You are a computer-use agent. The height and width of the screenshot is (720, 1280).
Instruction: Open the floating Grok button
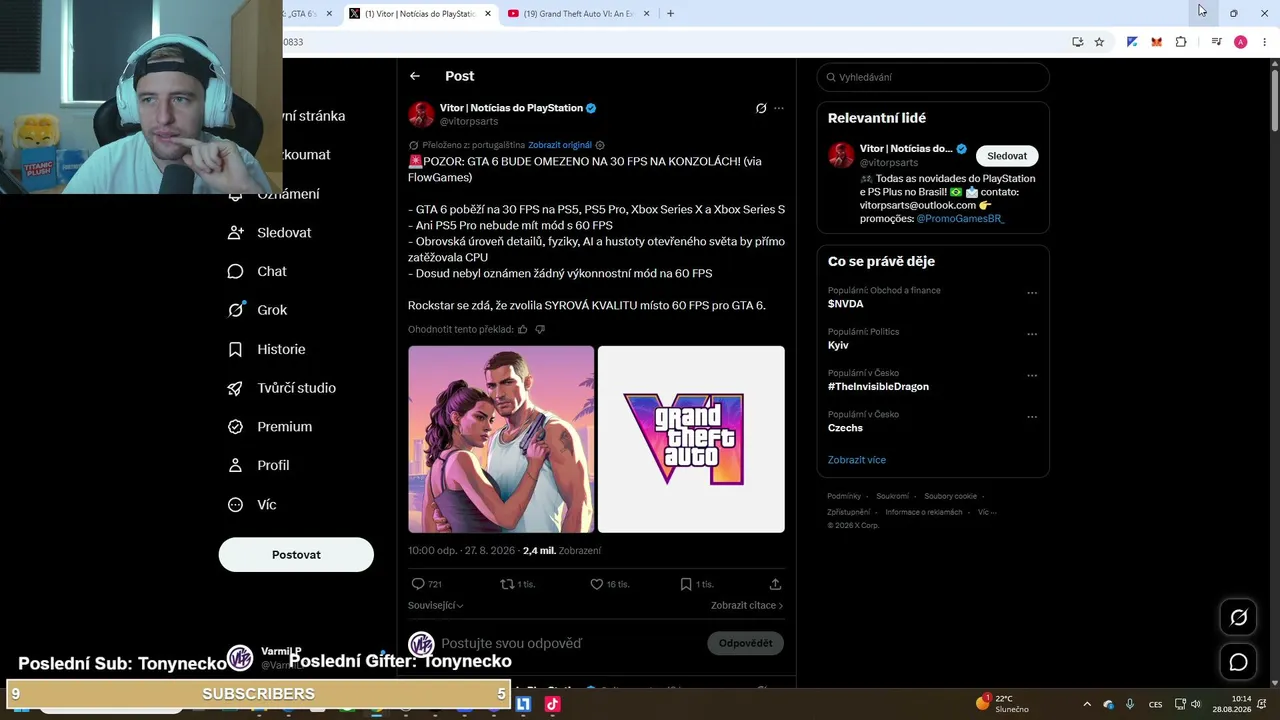point(1238,618)
